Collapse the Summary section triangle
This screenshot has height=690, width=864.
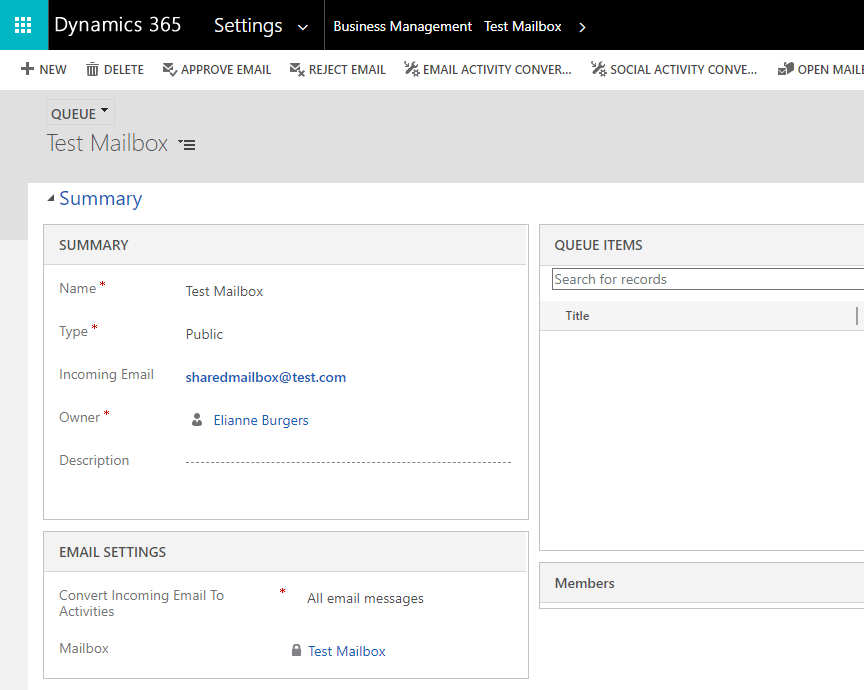click(51, 198)
